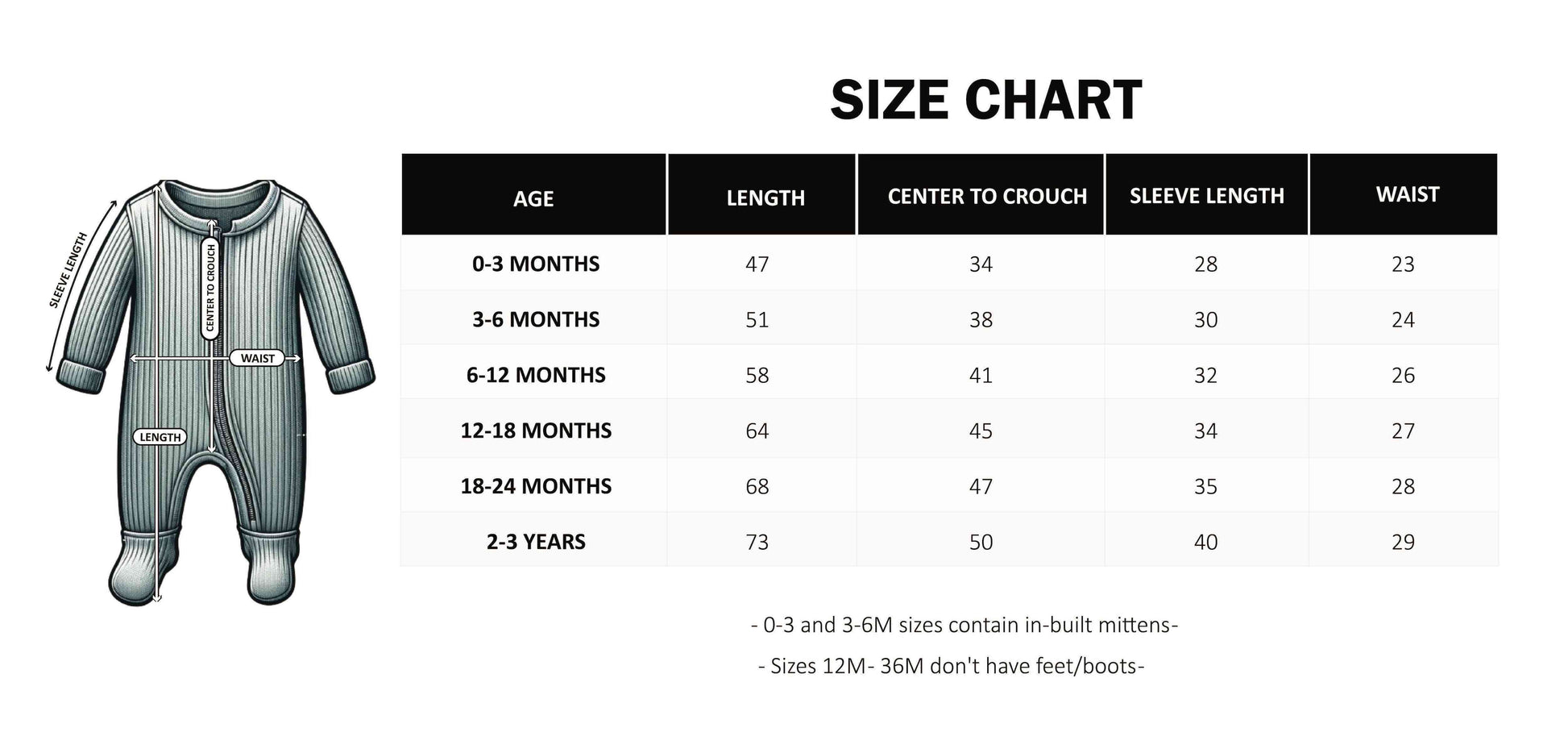The height and width of the screenshot is (753, 1568).
Task: Select the WAIST column header in the table
Action: point(1407,194)
